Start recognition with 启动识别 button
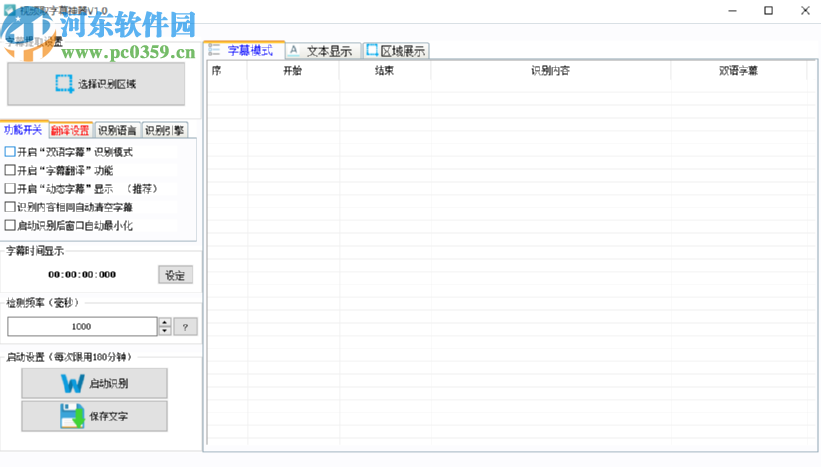This screenshot has width=821, height=467. [x=94, y=383]
